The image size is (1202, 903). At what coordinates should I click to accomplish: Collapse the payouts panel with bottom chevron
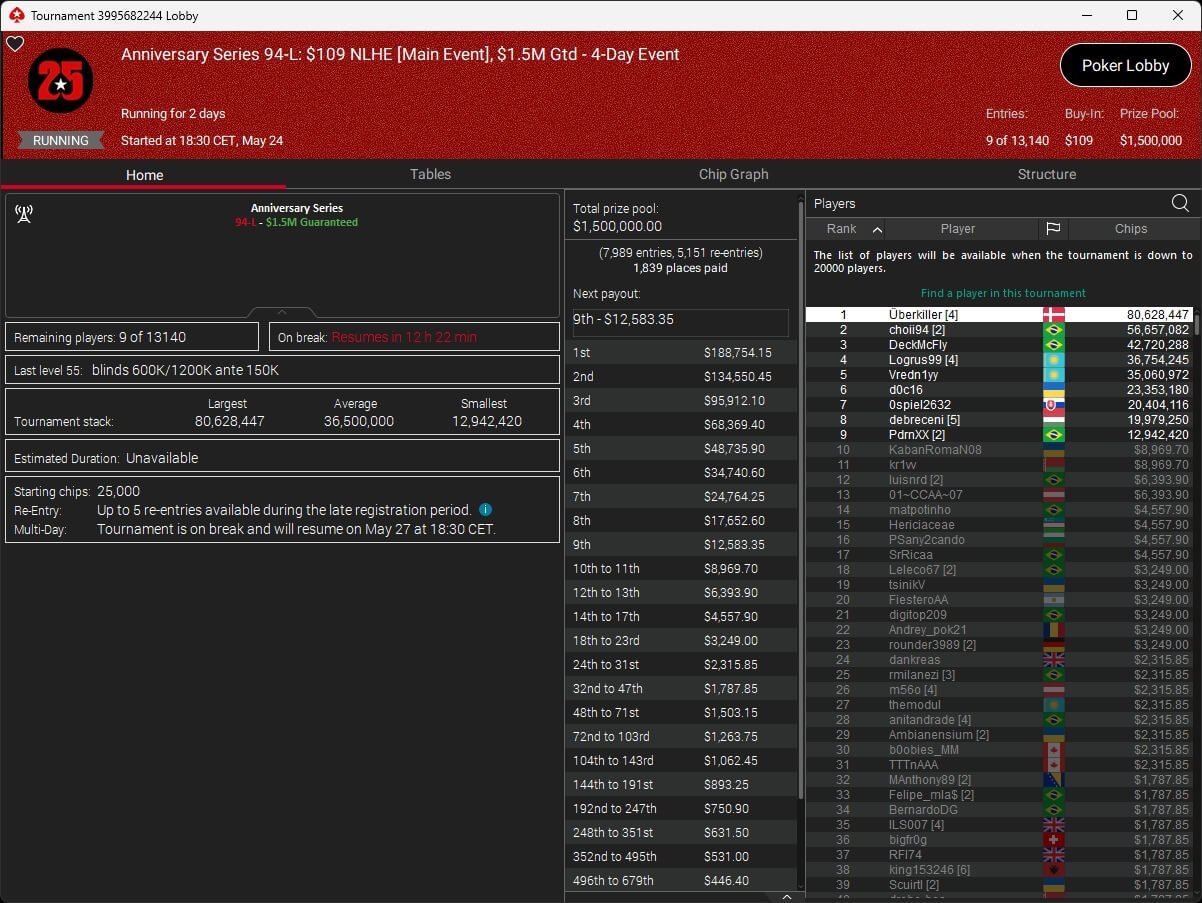(x=786, y=896)
